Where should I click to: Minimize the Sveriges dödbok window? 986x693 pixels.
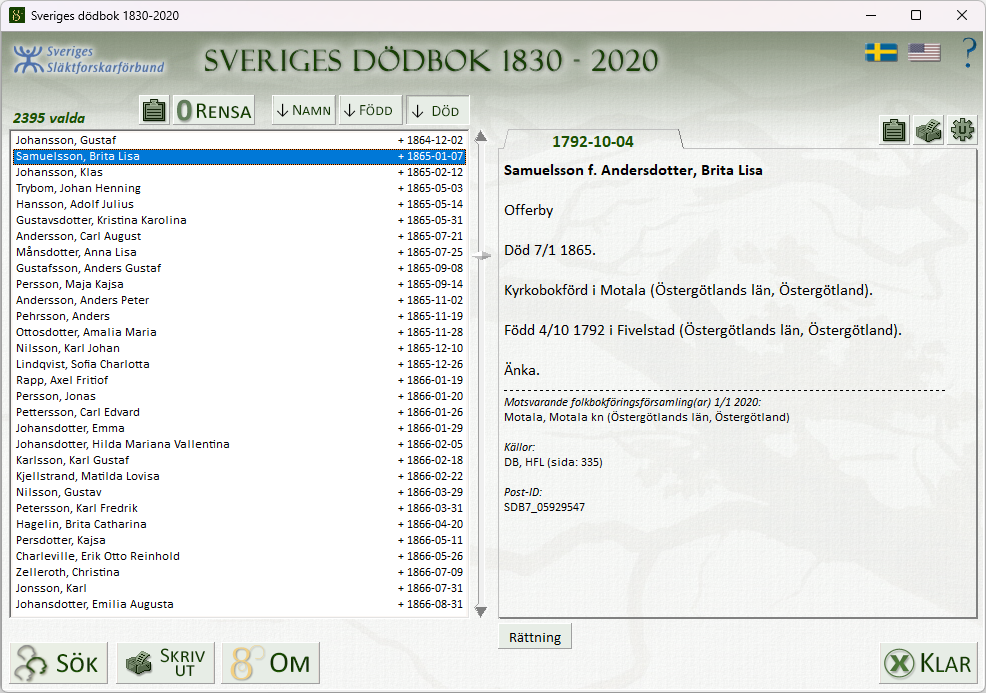tap(871, 15)
